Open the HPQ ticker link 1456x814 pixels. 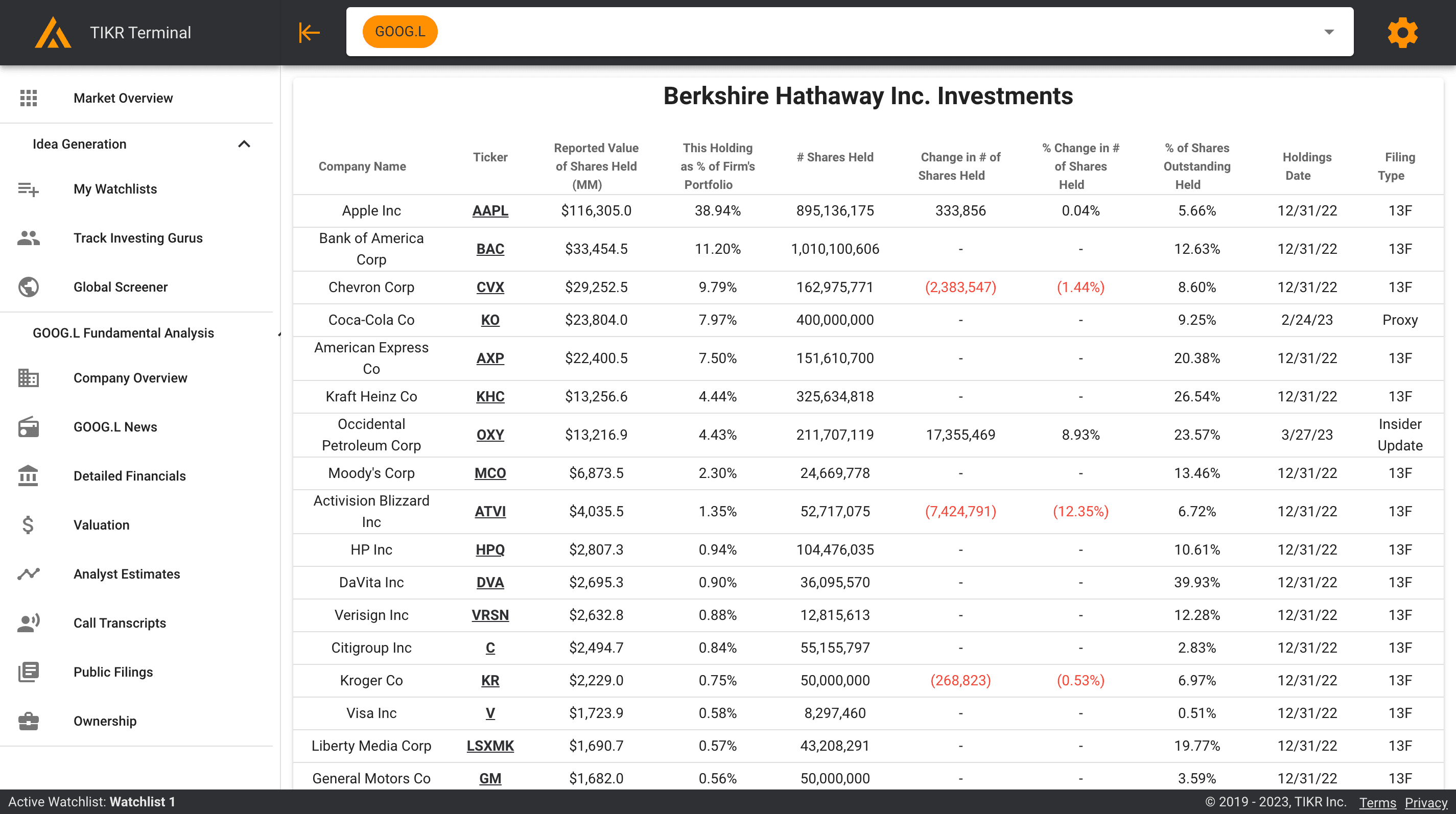pos(490,549)
